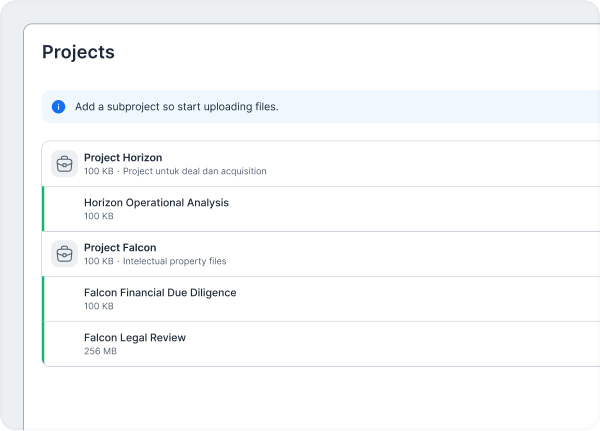Open the Project Falcon title
This screenshot has width=600, height=431.
(x=120, y=247)
